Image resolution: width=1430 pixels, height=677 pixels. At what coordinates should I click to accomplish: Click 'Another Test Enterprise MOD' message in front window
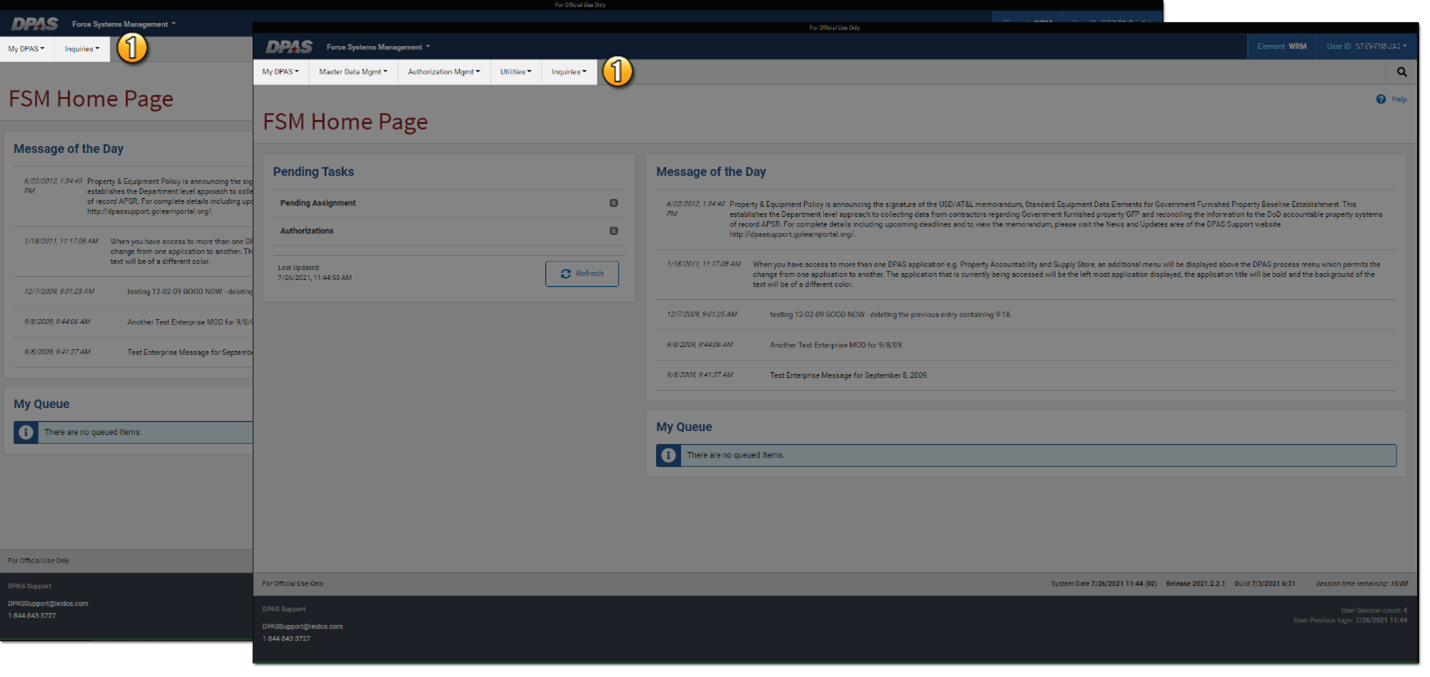(836, 344)
